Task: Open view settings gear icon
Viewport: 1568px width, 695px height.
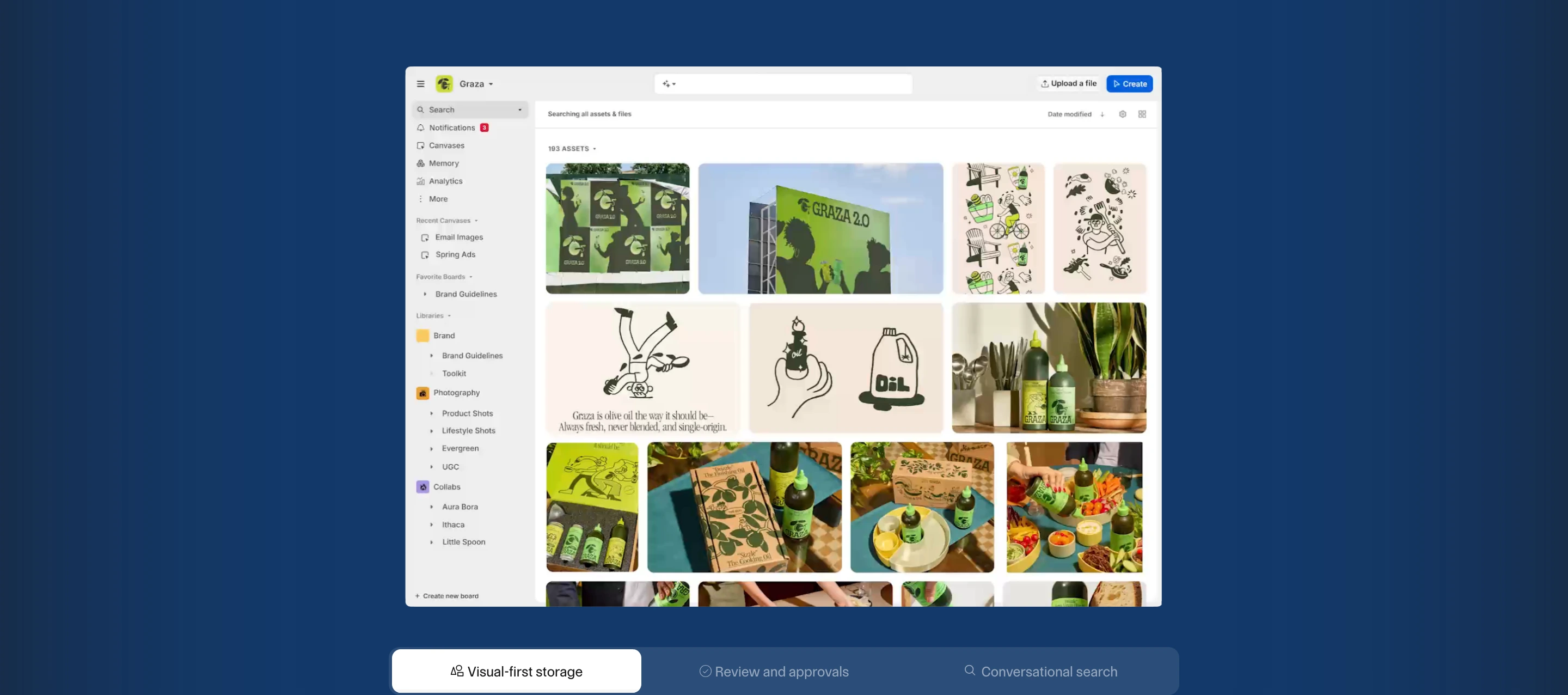Action: coord(1123,114)
